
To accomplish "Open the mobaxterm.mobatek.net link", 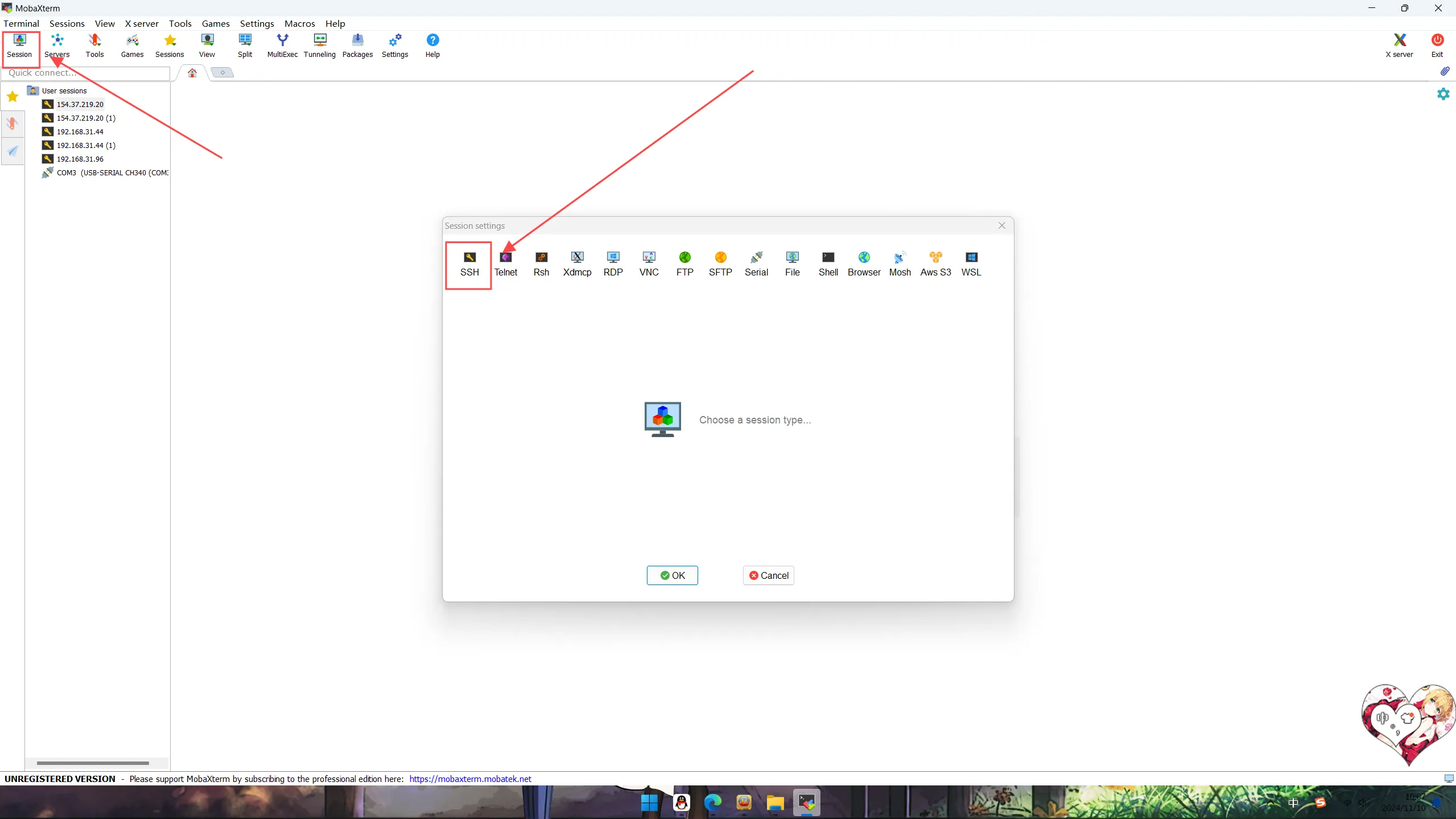I will 470,779.
